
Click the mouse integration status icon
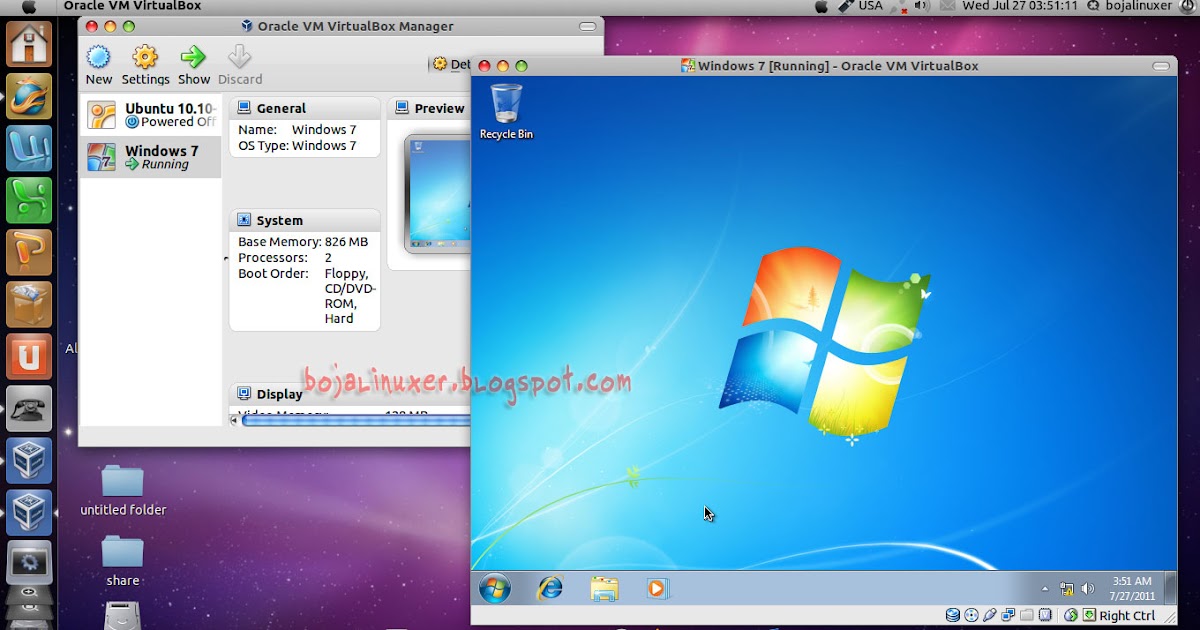point(1071,615)
